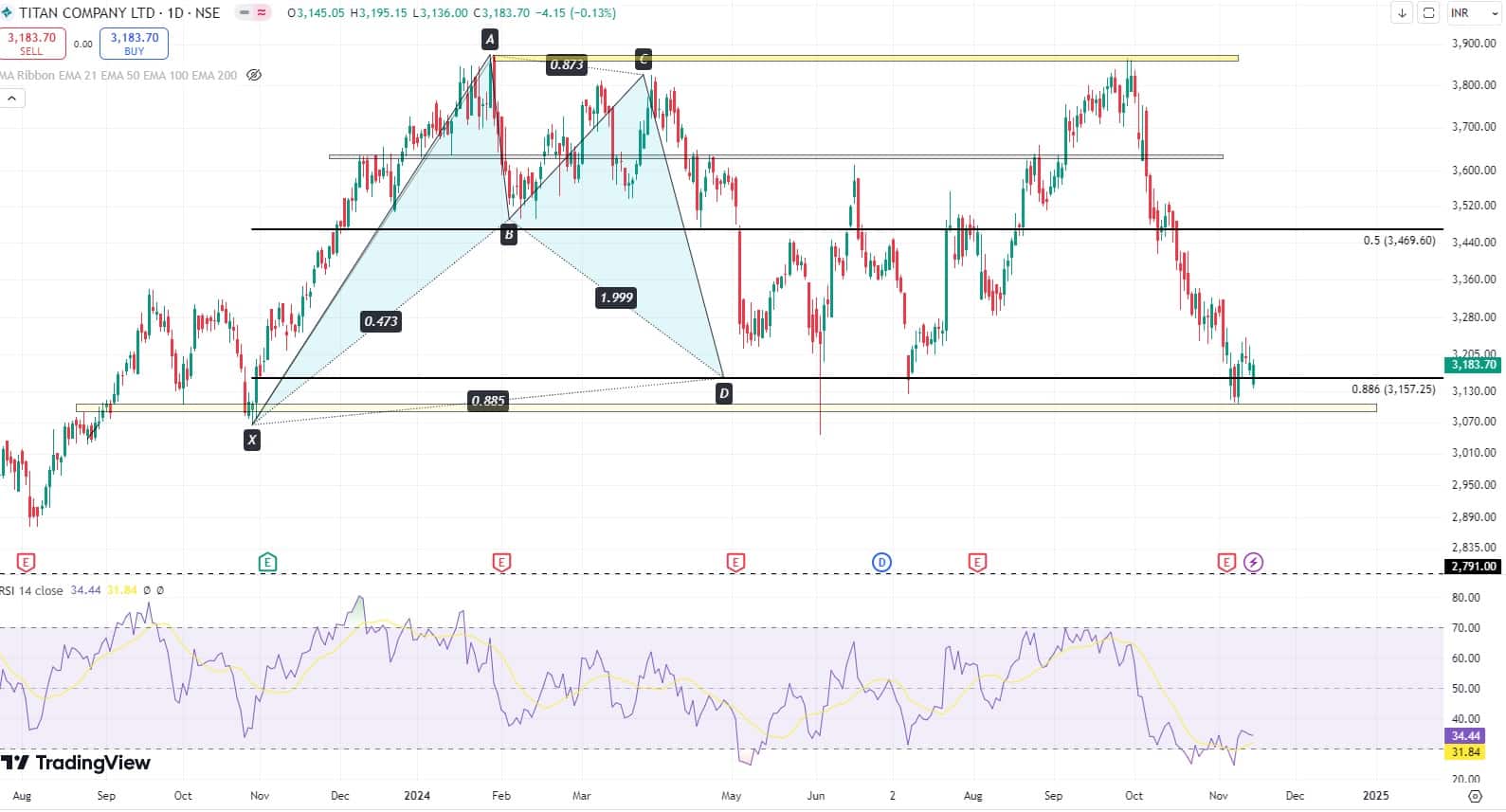Viewport: 1506px width, 812px height.
Task: Click the red E marker above August 2024
Action: tap(977, 563)
